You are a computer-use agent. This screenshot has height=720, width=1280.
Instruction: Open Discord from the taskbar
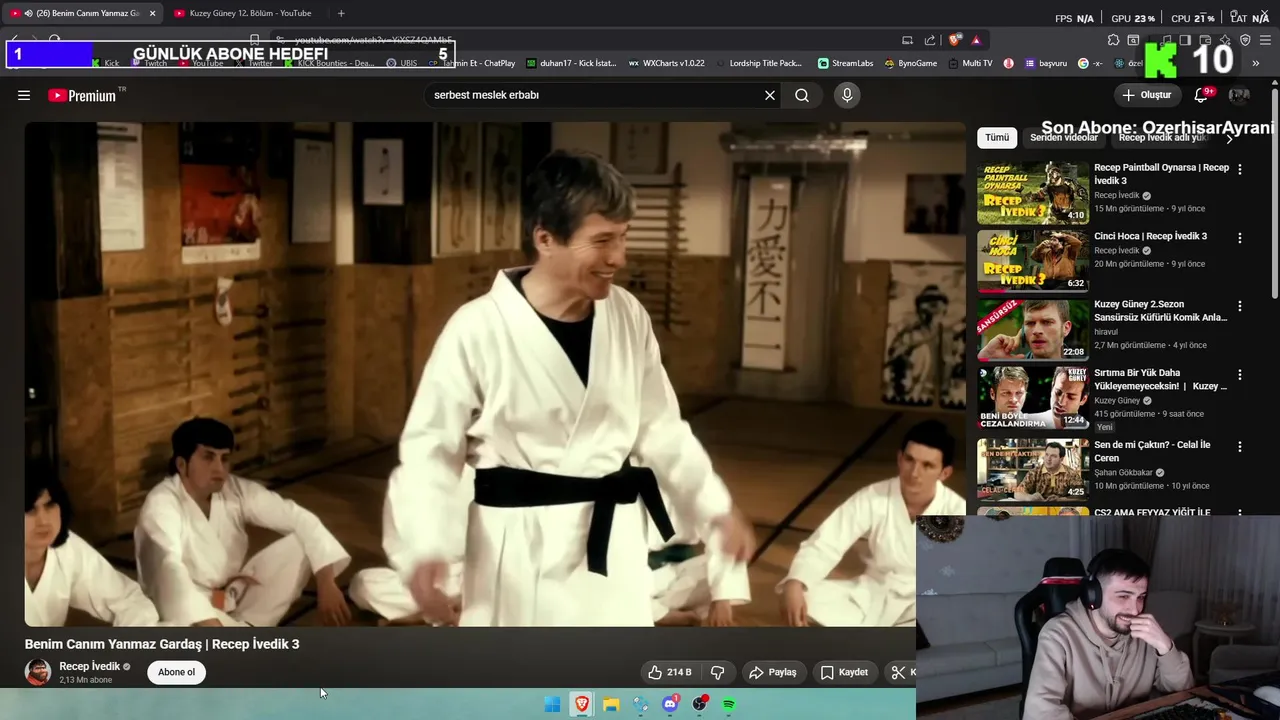[670, 705]
